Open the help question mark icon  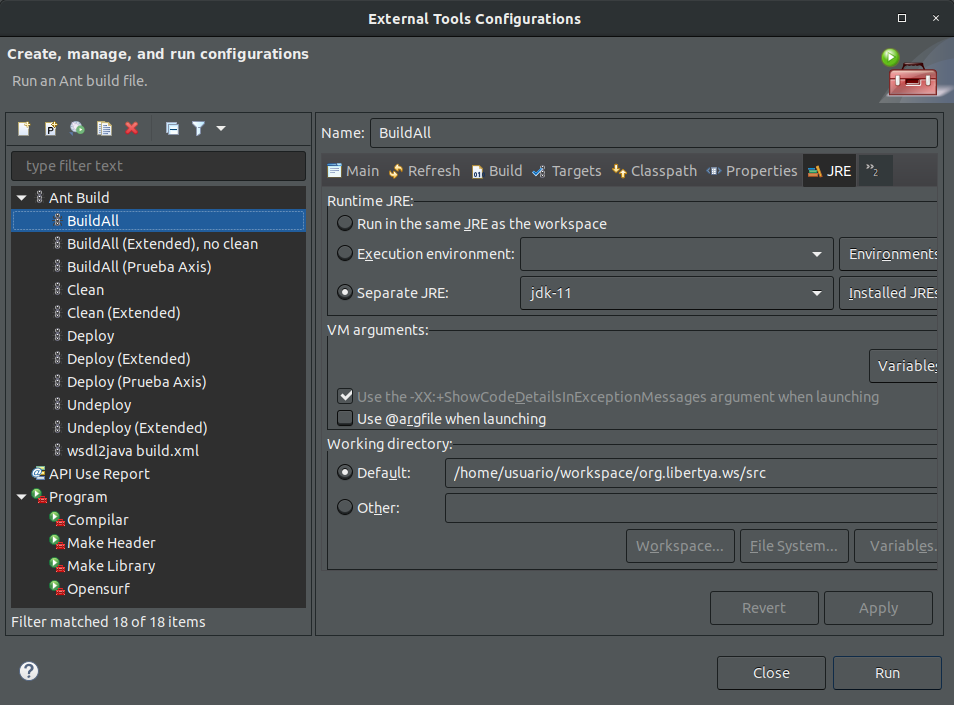(x=29, y=671)
